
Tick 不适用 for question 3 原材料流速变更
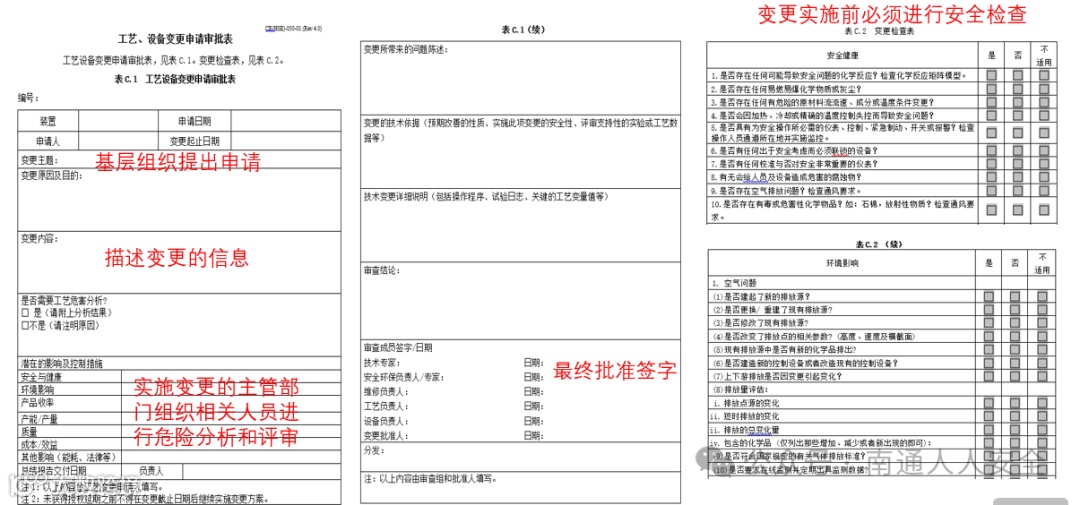coord(1044,102)
